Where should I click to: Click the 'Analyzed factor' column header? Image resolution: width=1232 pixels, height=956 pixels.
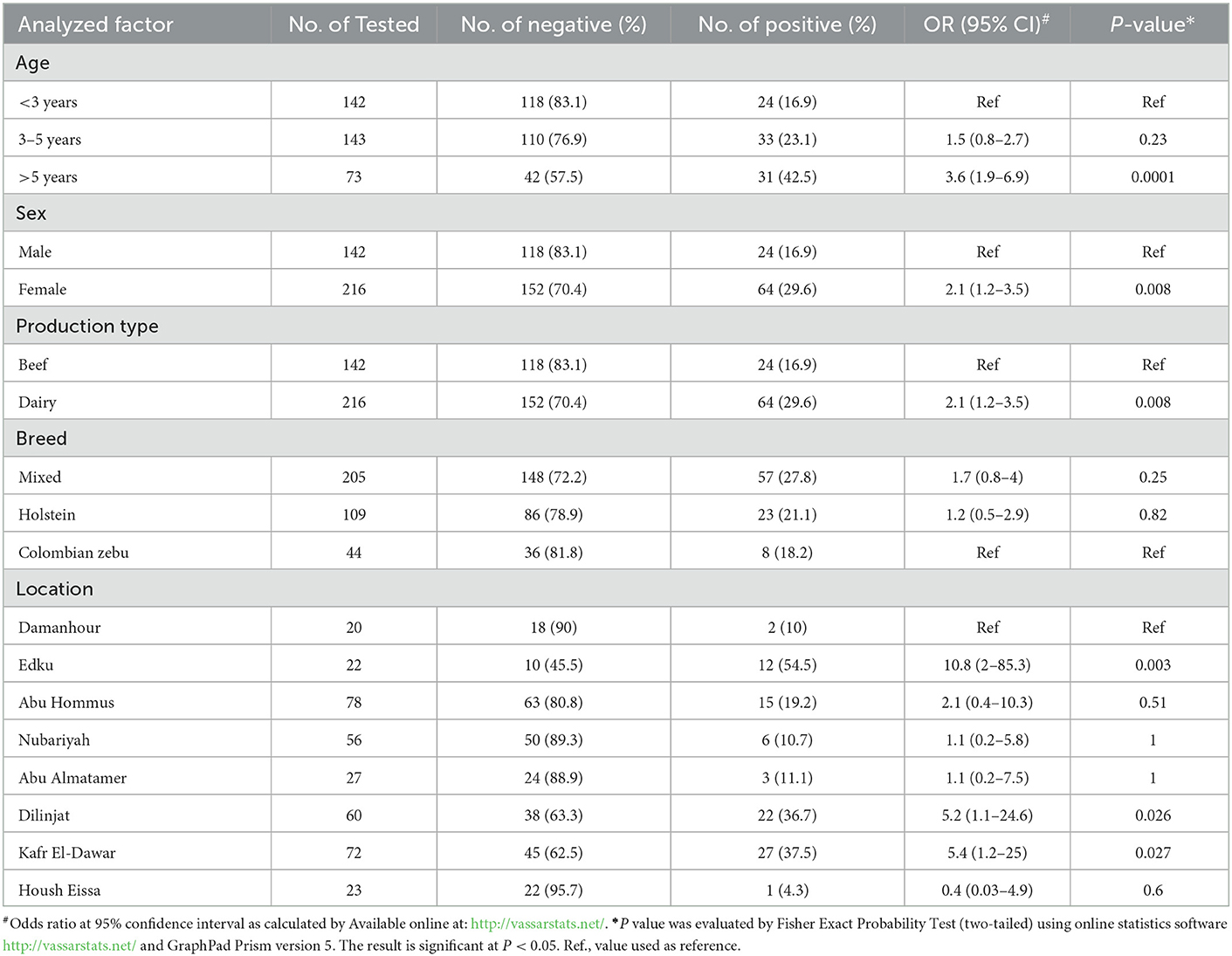point(95,24)
